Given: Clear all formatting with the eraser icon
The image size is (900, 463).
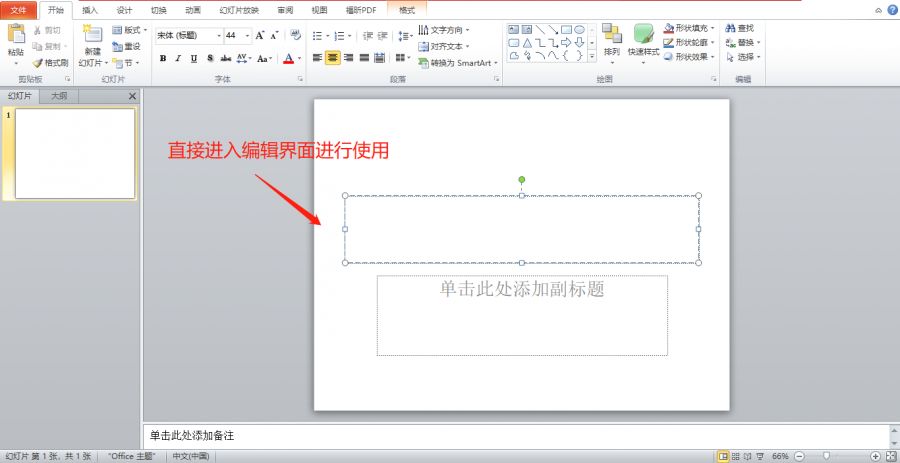Looking at the screenshot, I should (x=296, y=35).
